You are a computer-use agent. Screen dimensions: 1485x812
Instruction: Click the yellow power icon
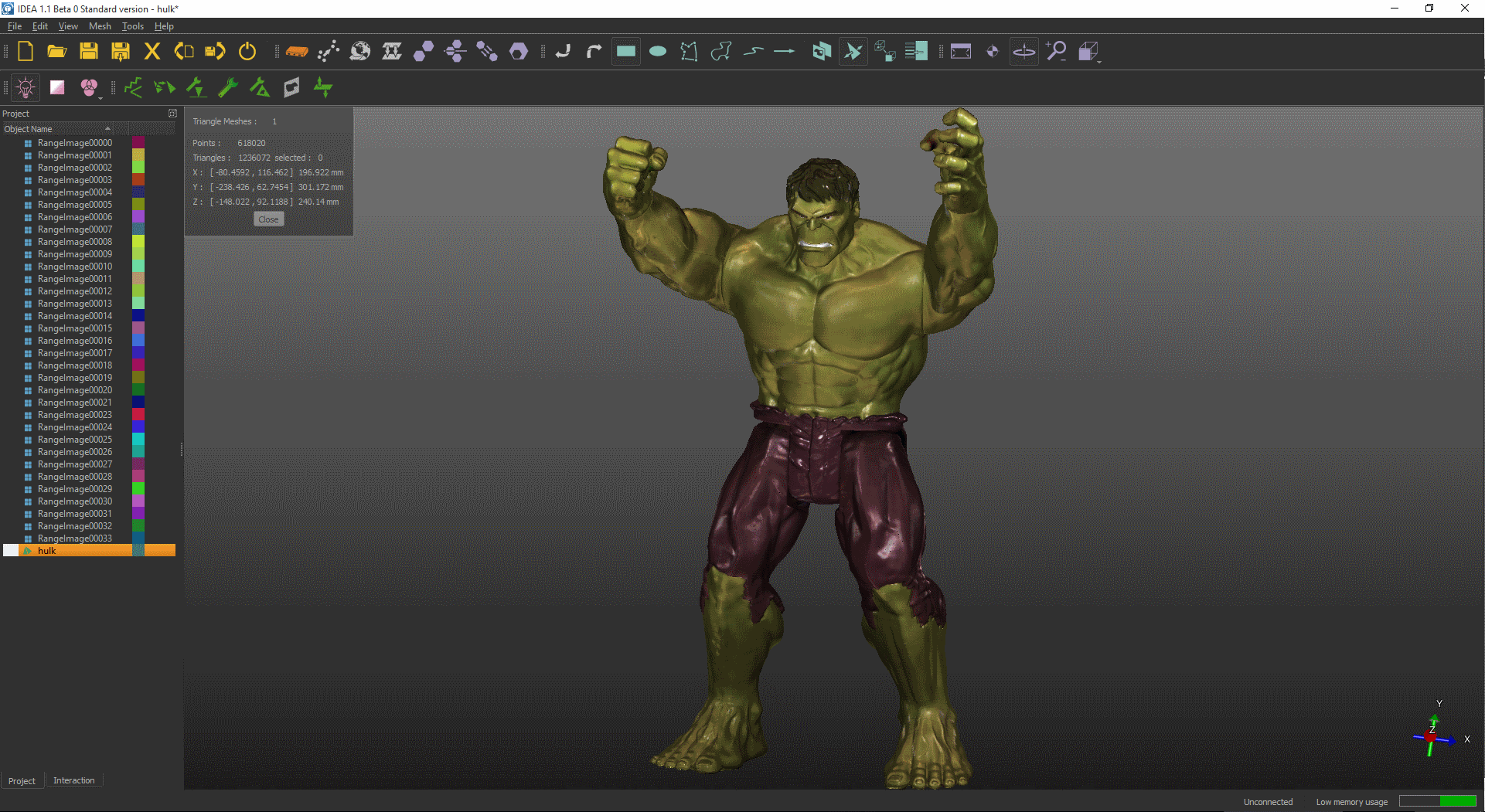tap(247, 52)
